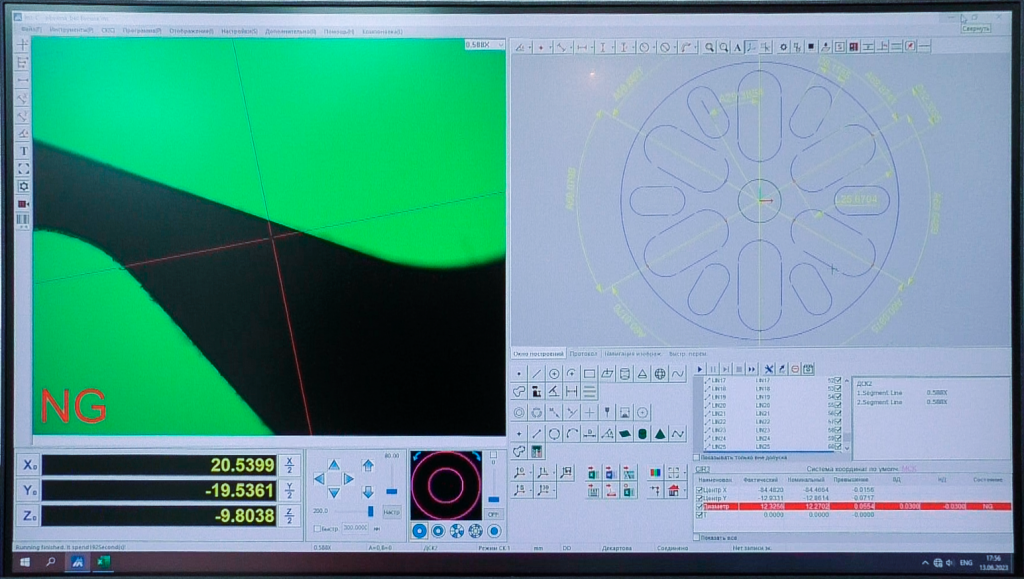Select the solid ring light mode icon
This screenshot has height=579, width=1024.
[x=420, y=531]
